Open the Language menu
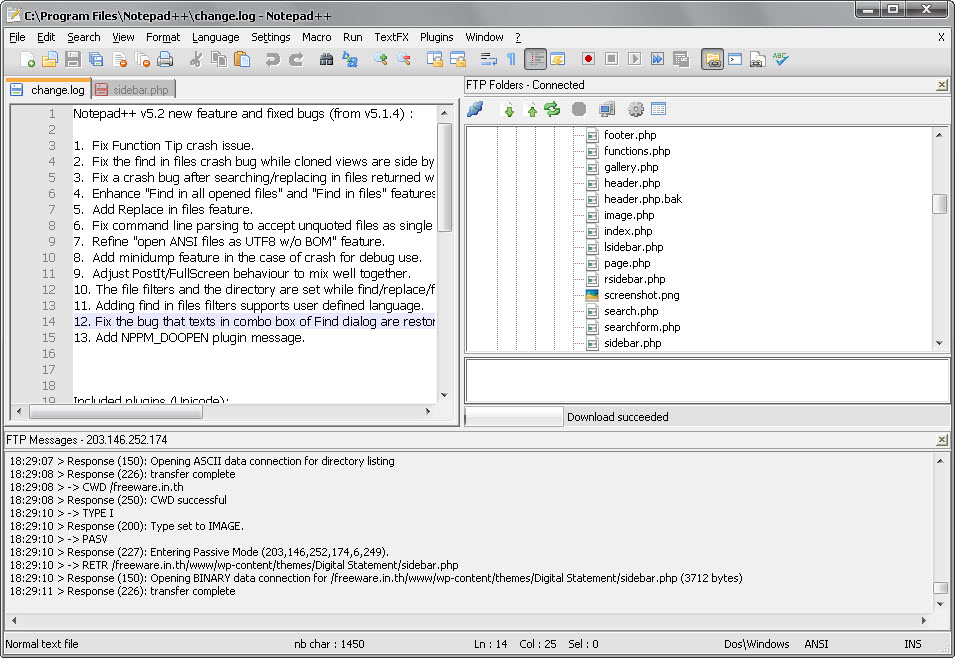The width and height of the screenshot is (955, 658). [216, 37]
